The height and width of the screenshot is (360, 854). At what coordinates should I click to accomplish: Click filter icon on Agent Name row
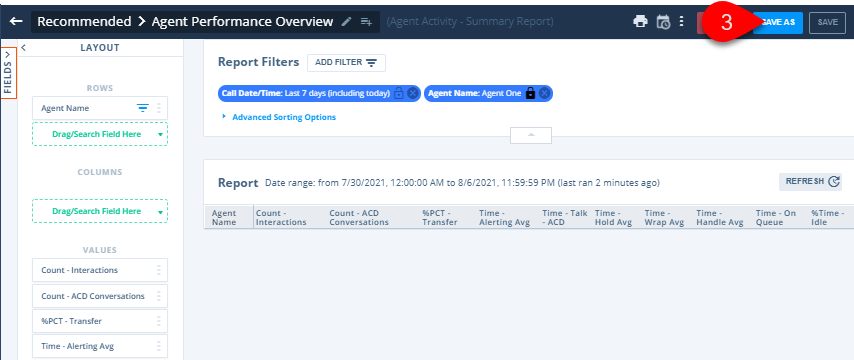pos(143,108)
